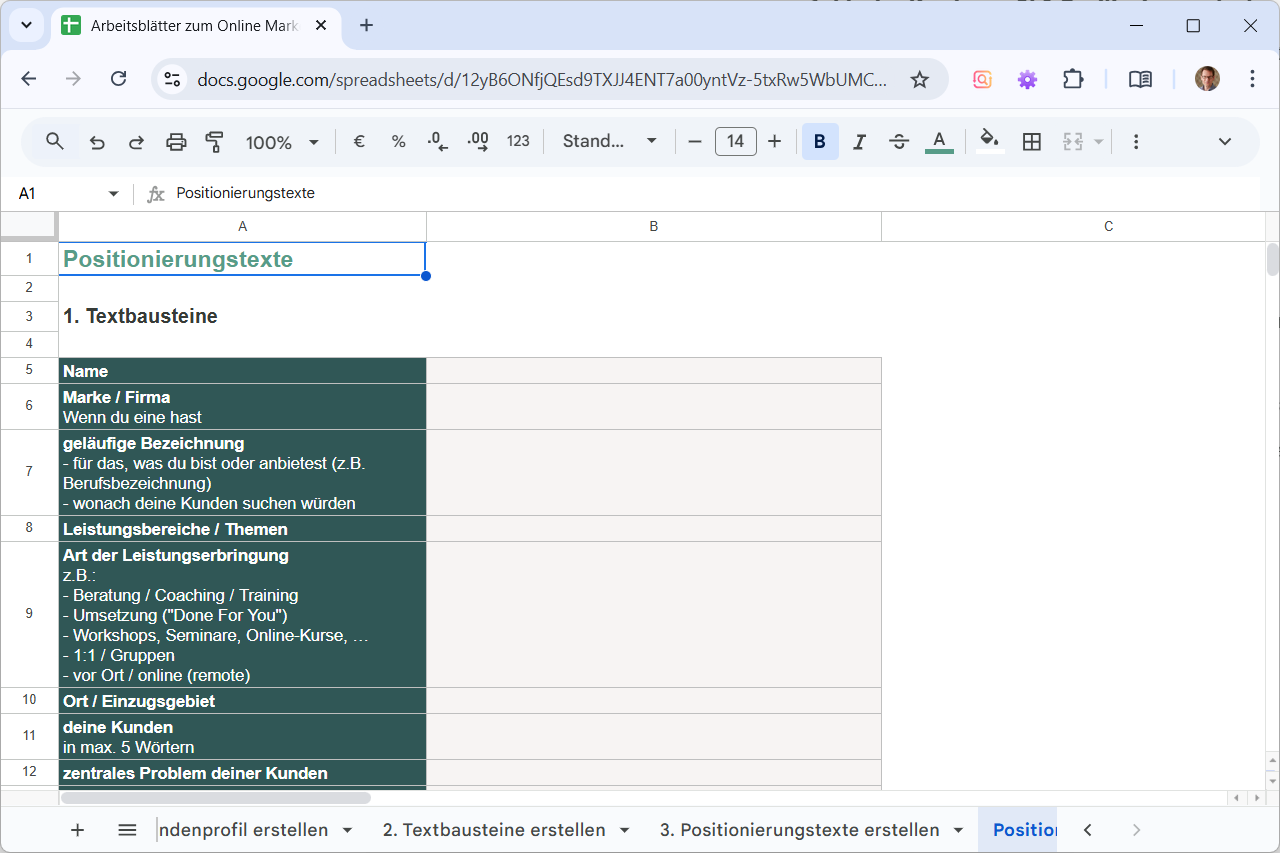
Task: Open the all sheets list
Action: [x=127, y=830]
